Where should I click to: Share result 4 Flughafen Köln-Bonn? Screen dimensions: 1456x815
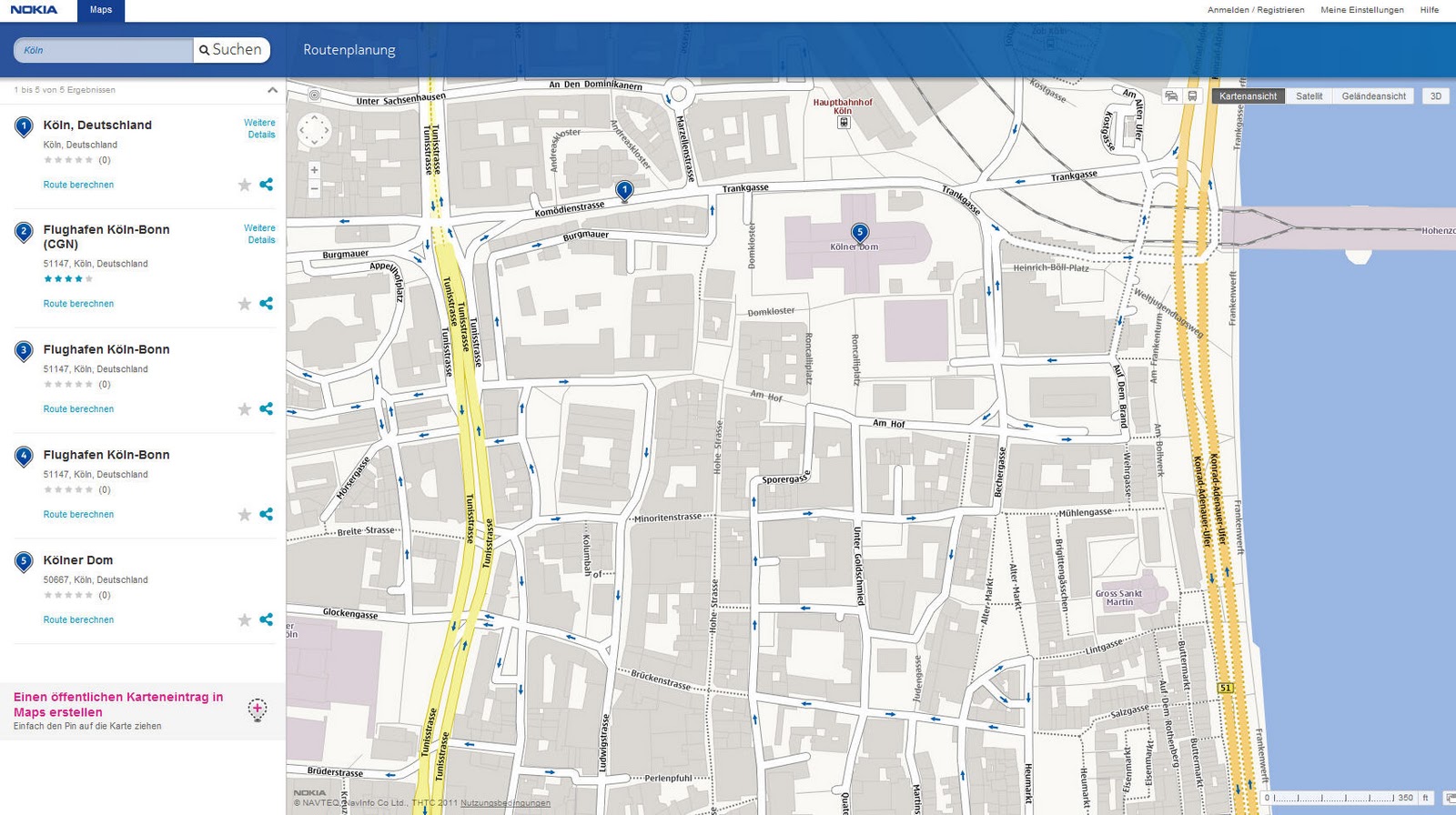tap(266, 515)
